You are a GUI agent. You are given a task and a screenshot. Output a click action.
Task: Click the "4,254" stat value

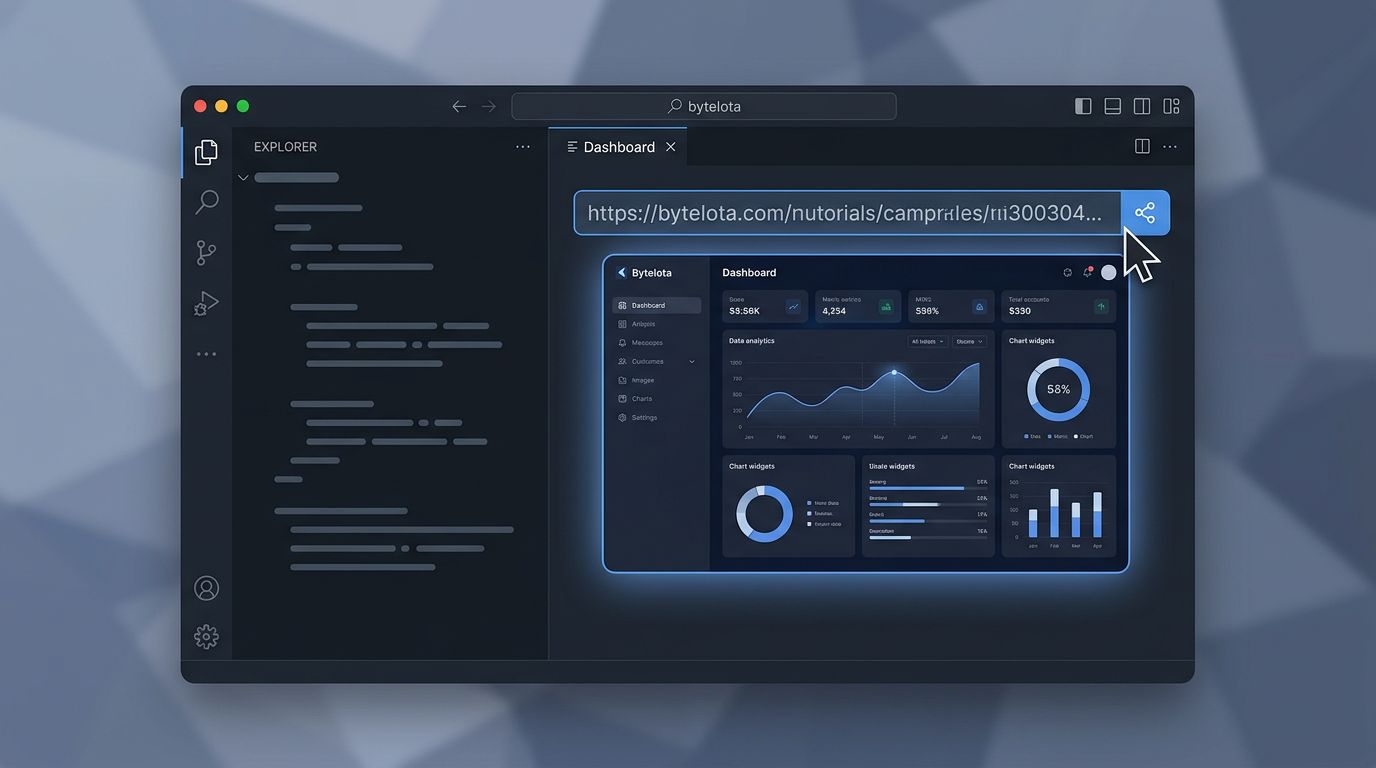(834, 311)
